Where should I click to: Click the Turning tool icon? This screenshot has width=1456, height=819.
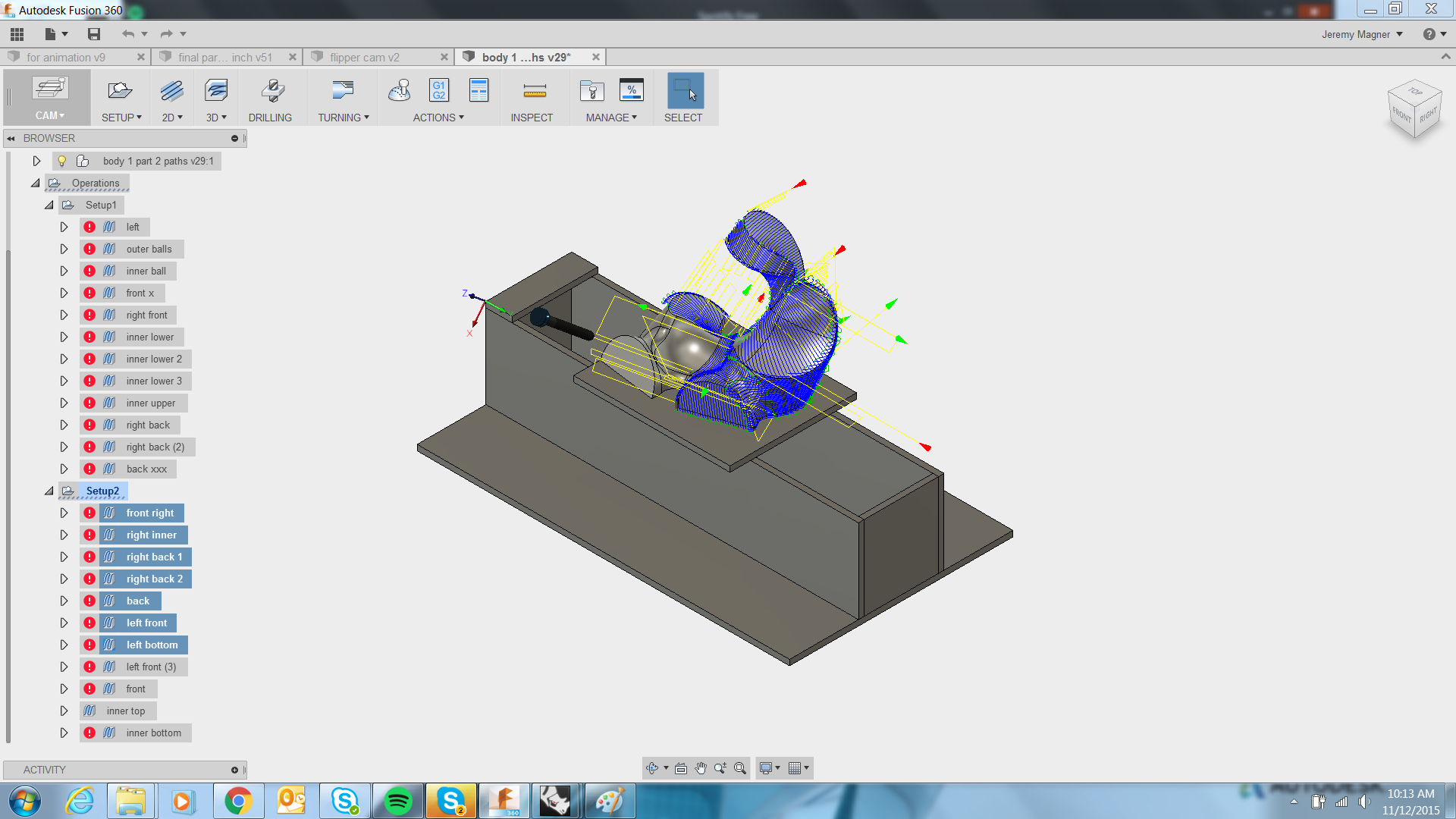[343, 91]
